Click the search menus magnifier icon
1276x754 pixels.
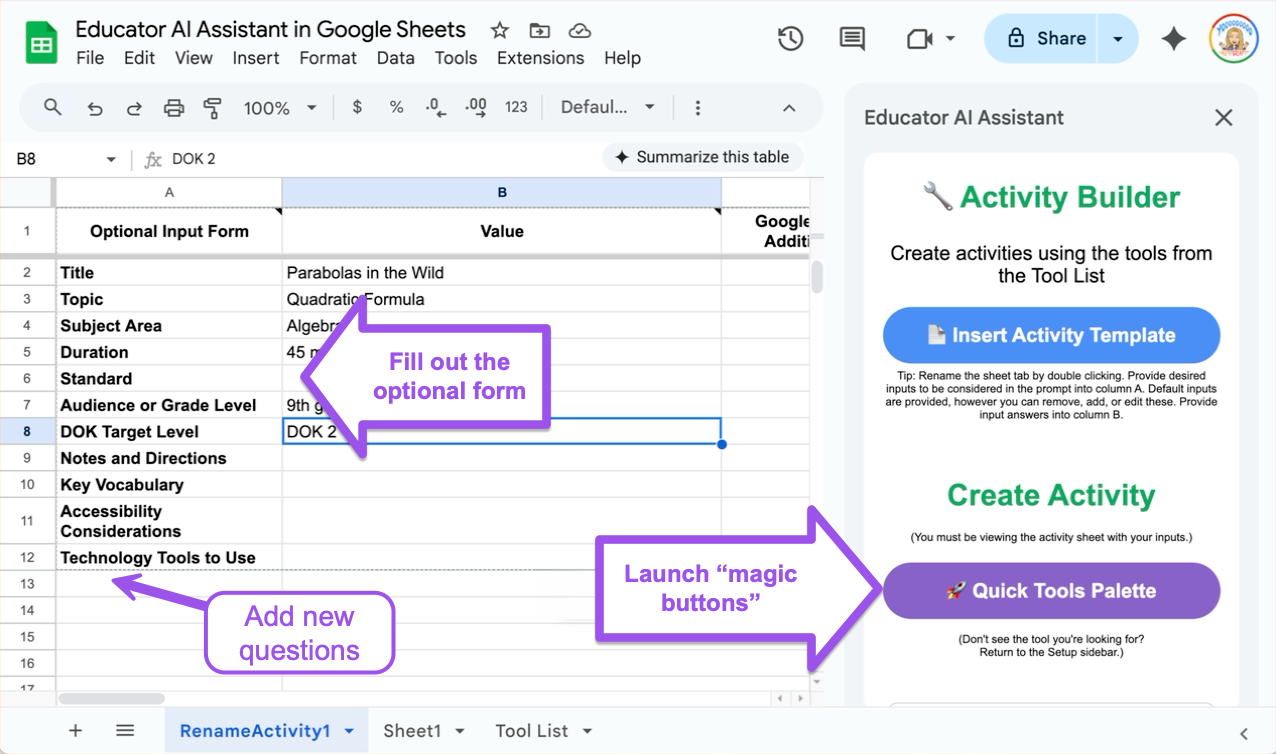pos(53,107)
